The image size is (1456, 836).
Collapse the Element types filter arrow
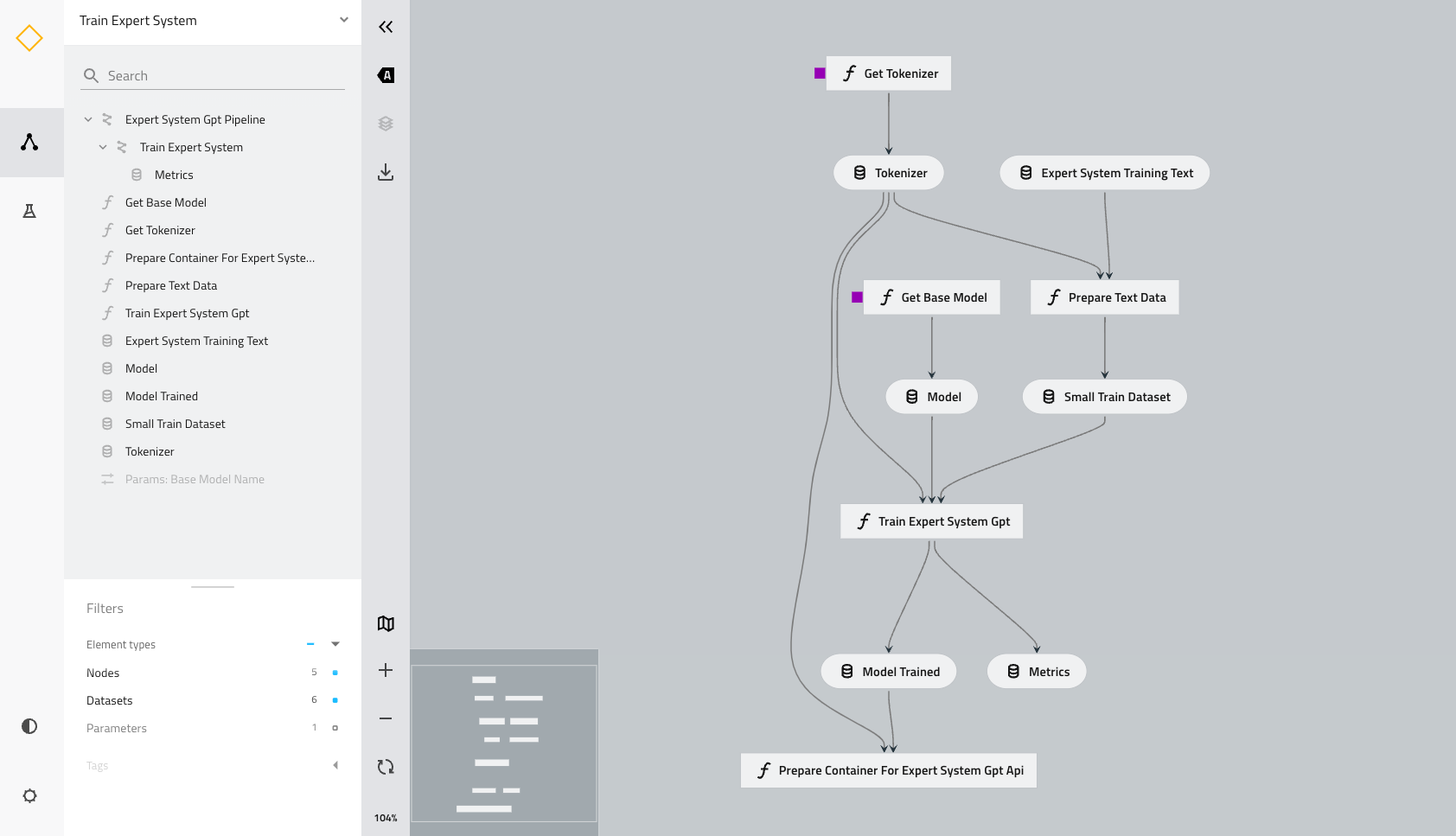tap(335, 644)
